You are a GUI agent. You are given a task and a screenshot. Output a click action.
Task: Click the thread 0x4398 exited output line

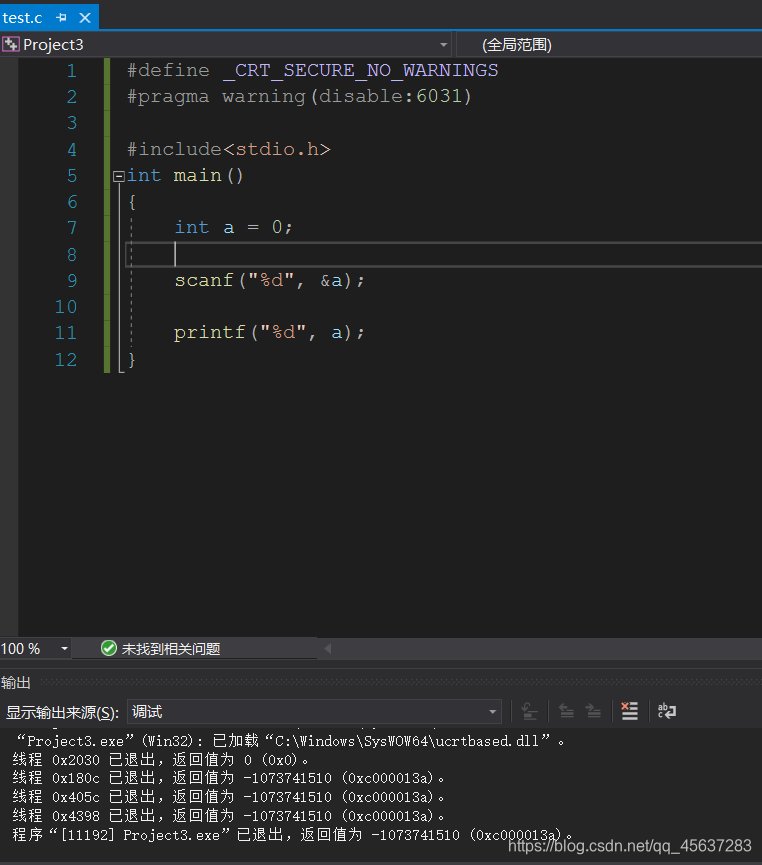coord(228,816)
